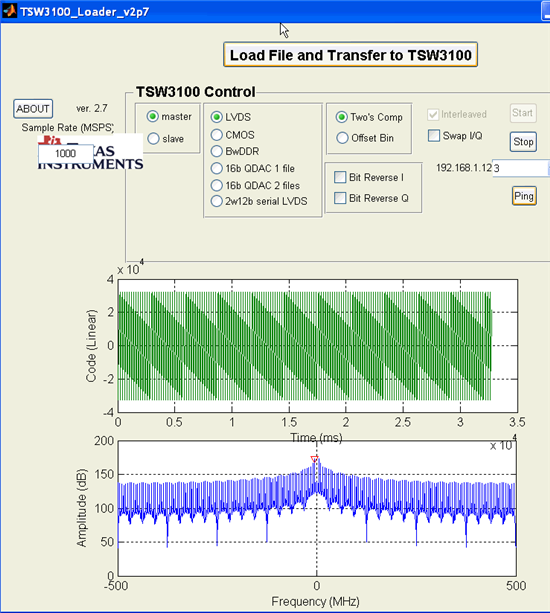
Task: Click the 192.168.1.12 IP prefix text
Action: [x=464, y=168]
